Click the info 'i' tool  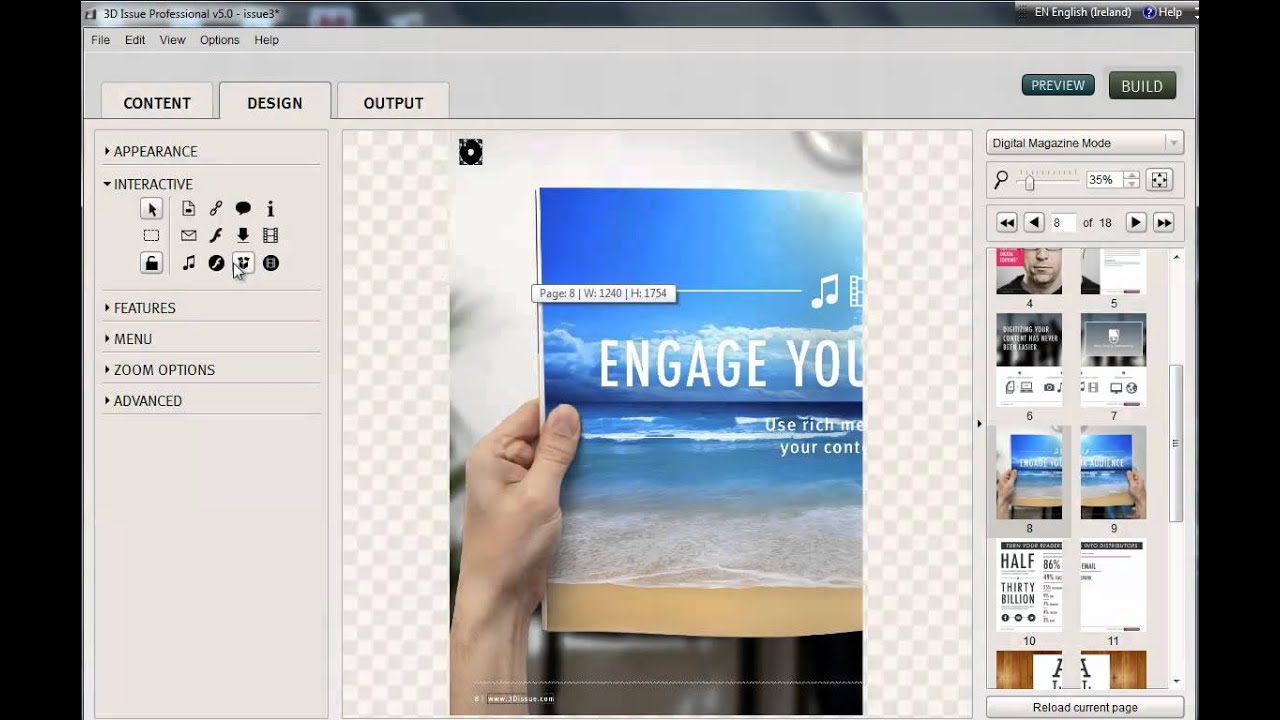click(x=270, y=209)
